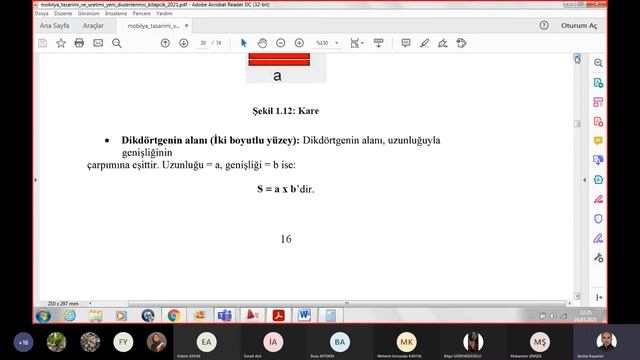Click the Oturum Aç sign-in button
This screenshot has width=640, height=360.
pos(579,25)
